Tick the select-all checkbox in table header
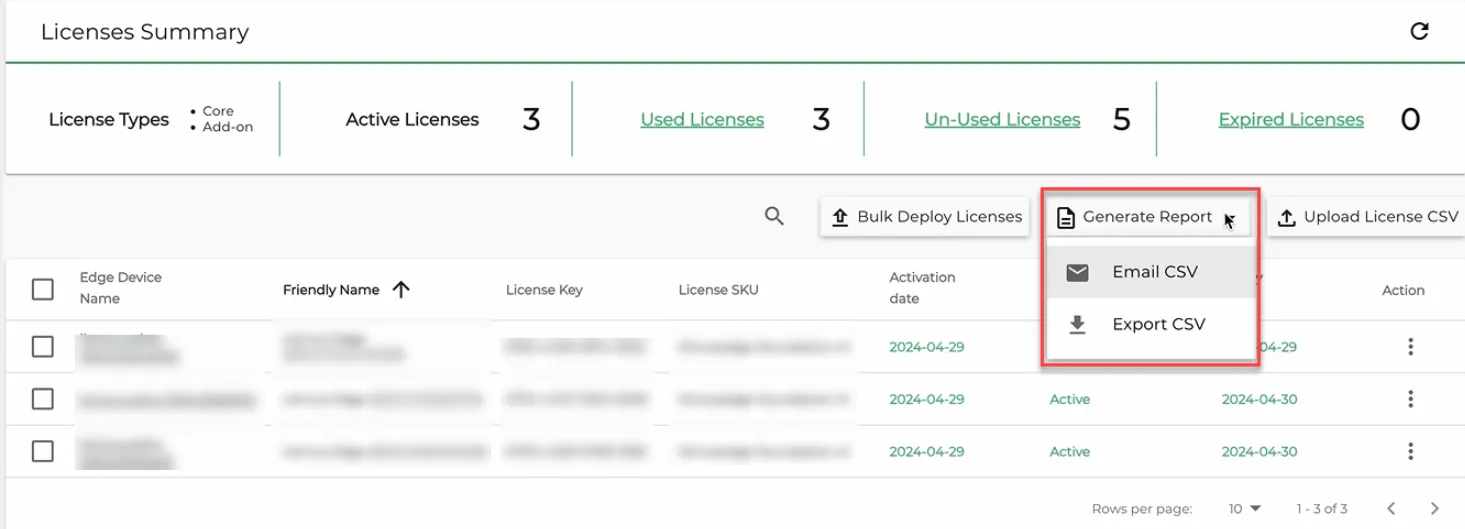This screenshot has height=529, width=1465. point(42,289)
